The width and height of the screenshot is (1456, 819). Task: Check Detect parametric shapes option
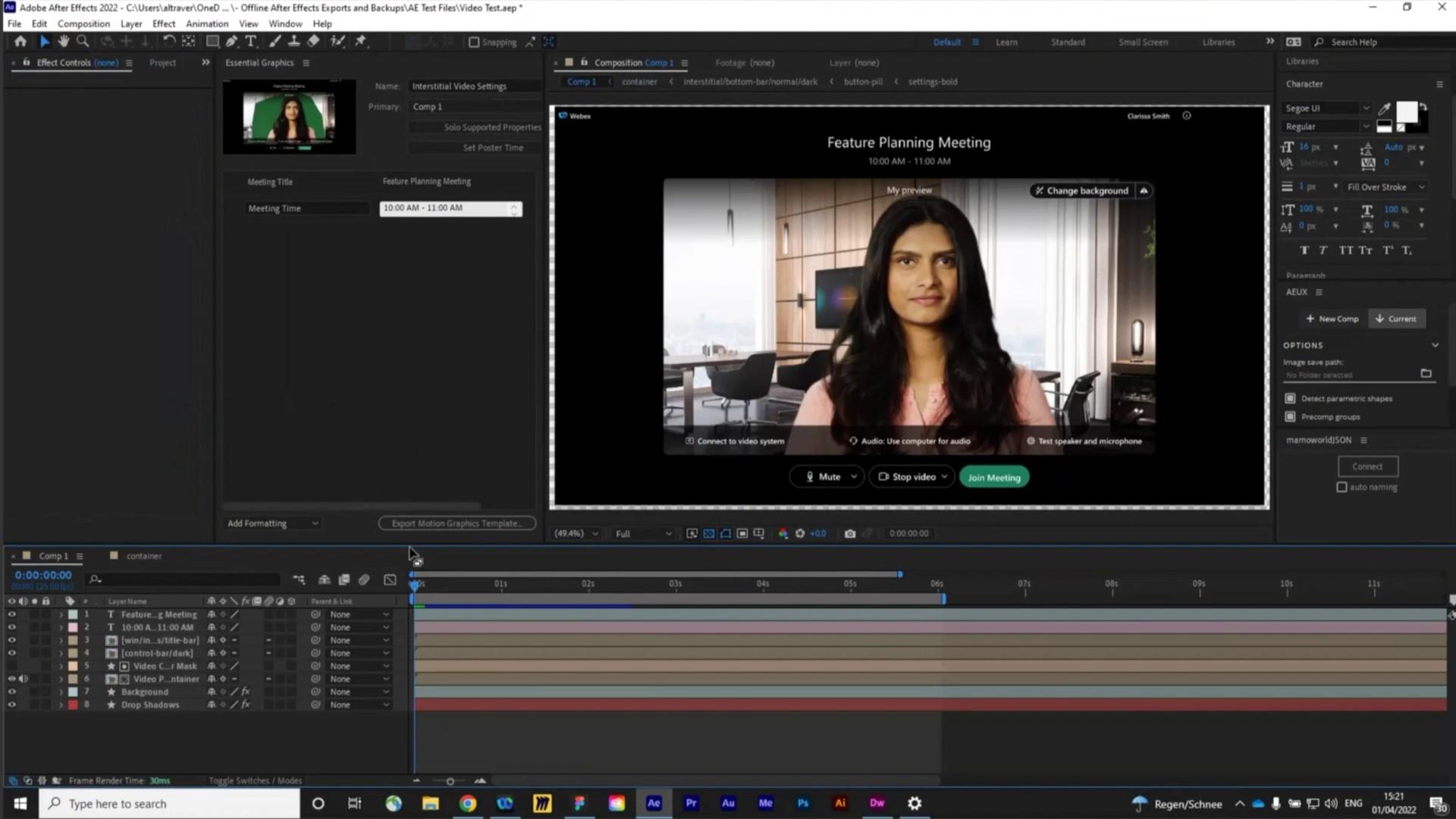[x=1290, y=399]
